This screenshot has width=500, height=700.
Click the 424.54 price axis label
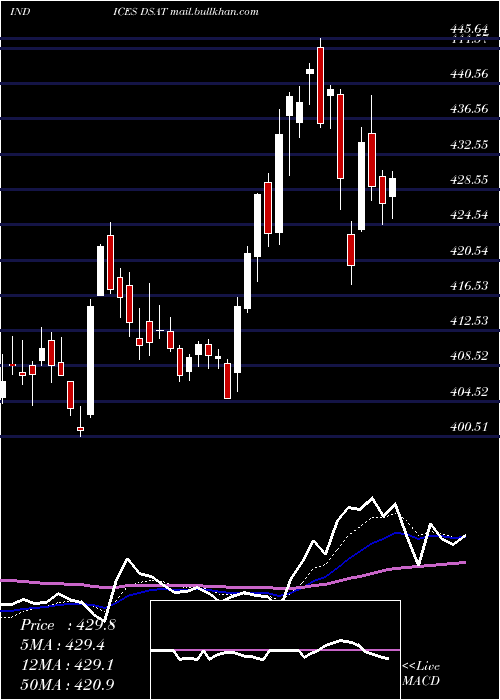point(469,215)
